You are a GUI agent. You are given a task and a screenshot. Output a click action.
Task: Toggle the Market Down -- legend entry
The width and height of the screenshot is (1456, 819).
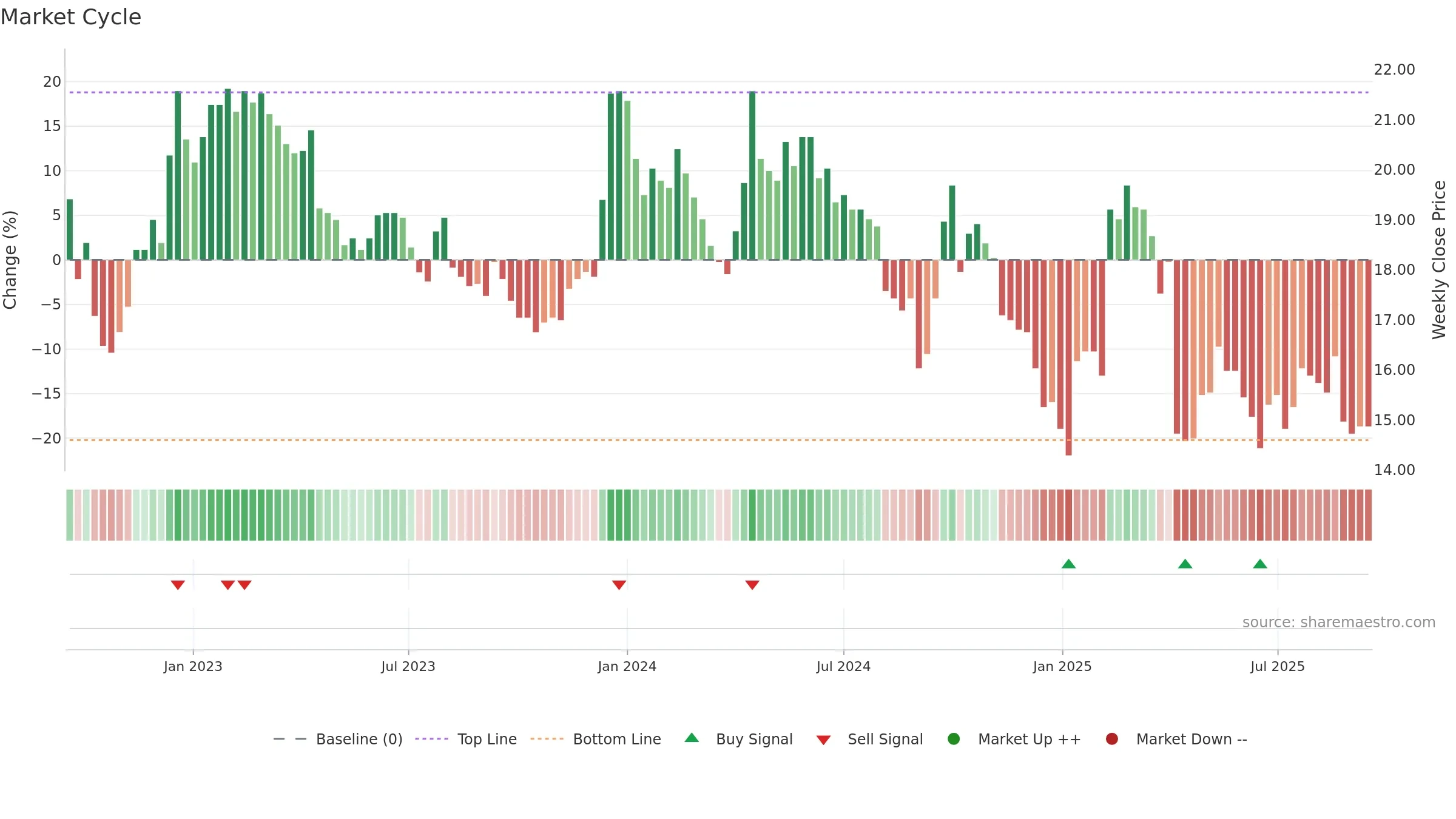pyautogui.click(x=1176, y=739)
